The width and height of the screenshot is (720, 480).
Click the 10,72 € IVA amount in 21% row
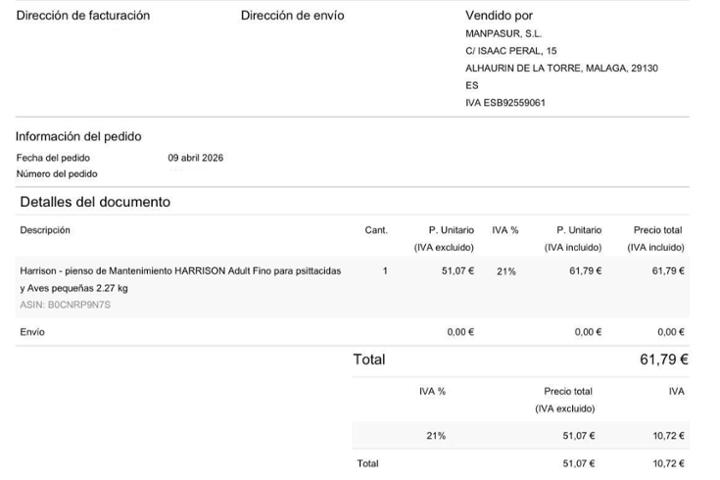coord(668,436)
